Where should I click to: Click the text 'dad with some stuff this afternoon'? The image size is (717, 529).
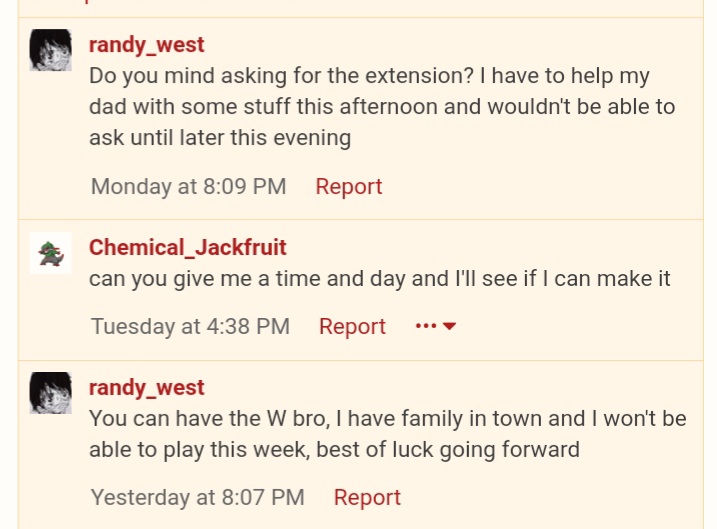(264, 107)
